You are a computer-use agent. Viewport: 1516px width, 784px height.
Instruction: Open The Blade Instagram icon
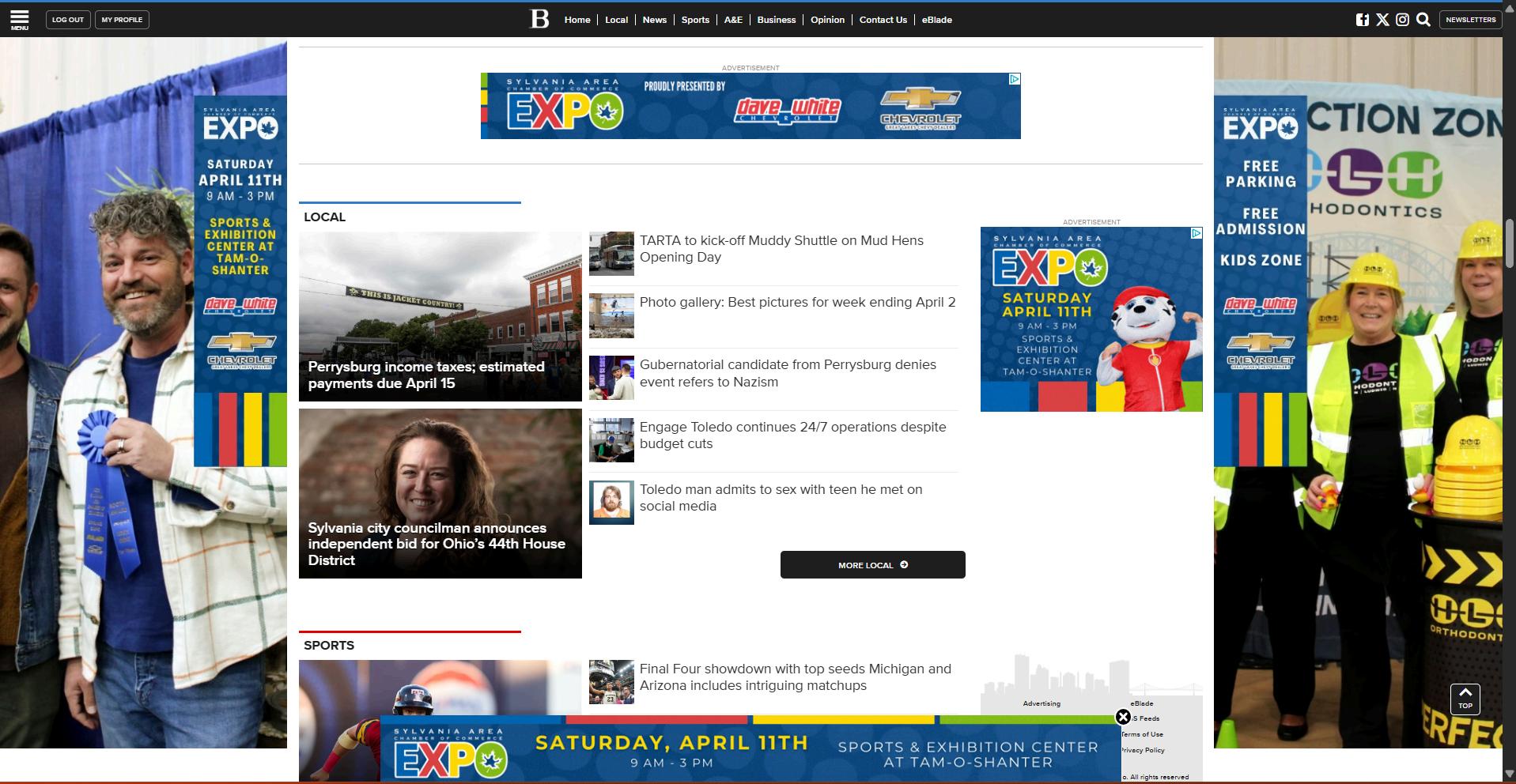coord(1402,20)
